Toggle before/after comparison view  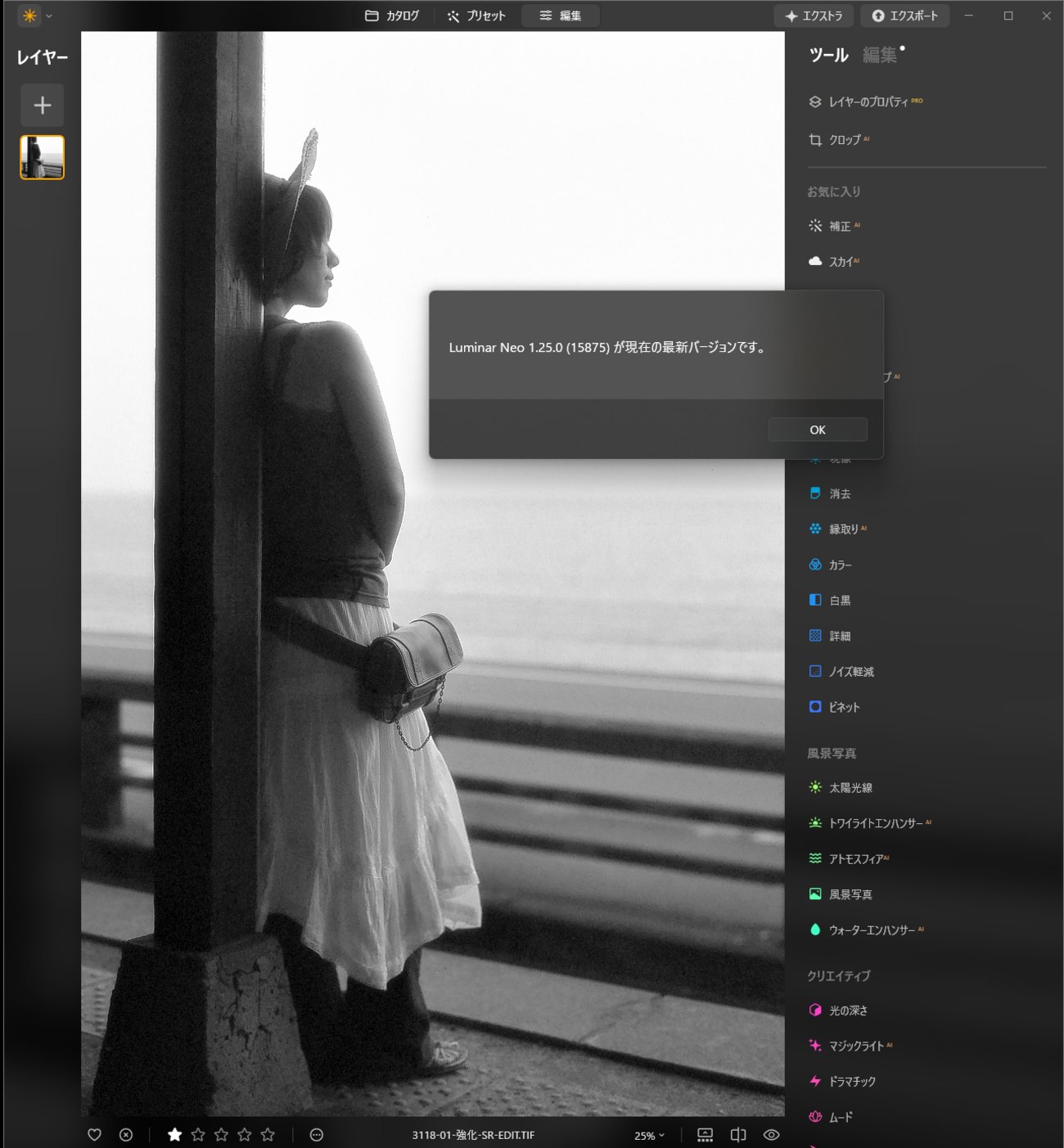click(x=737, y=1135)
